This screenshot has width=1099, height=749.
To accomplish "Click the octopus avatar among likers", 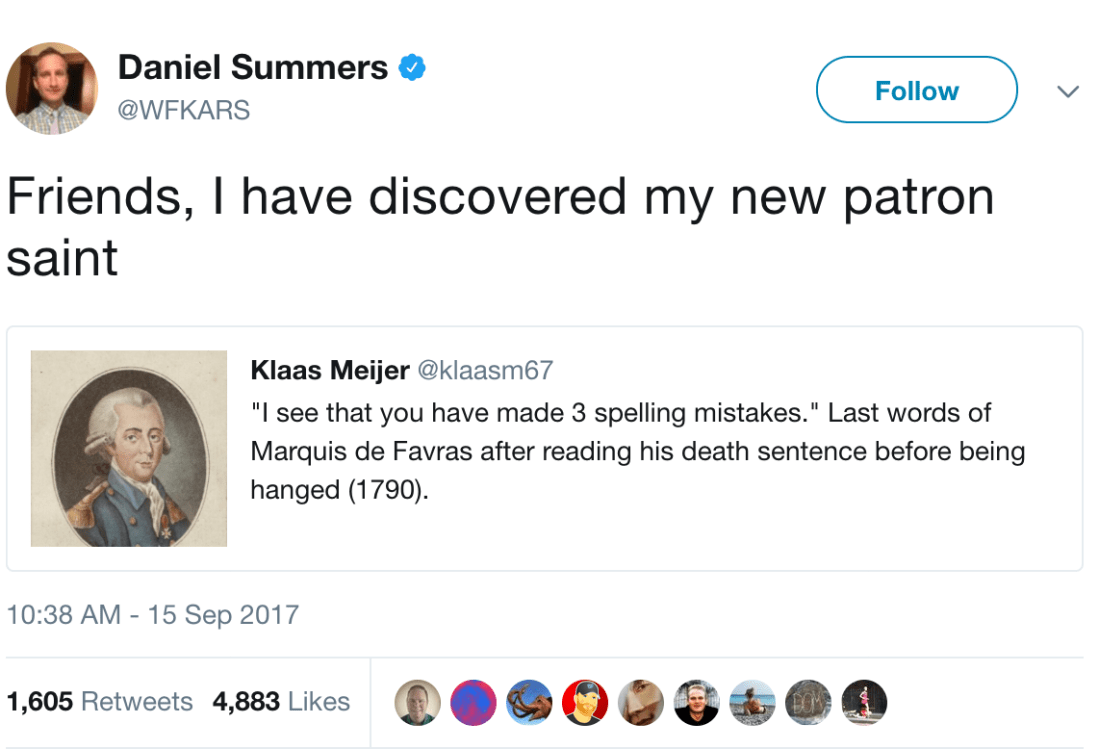I will [527, 702].
